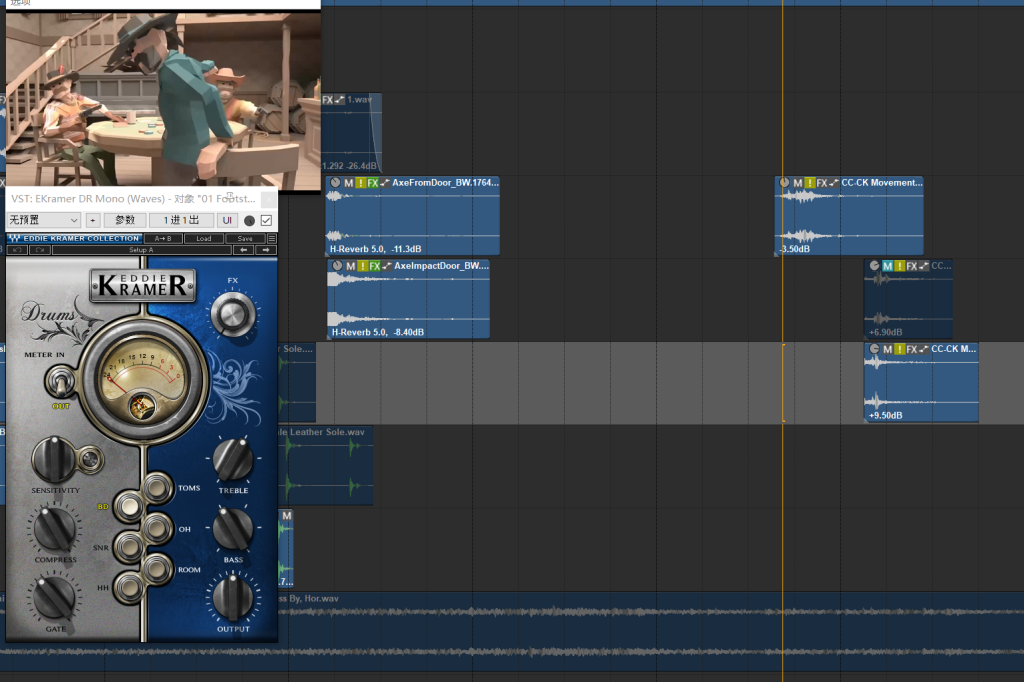Click the OUTPUT knob
The width and height of the screenshot is (1024, 682).
pyautogui.click(x=232, y=598)
